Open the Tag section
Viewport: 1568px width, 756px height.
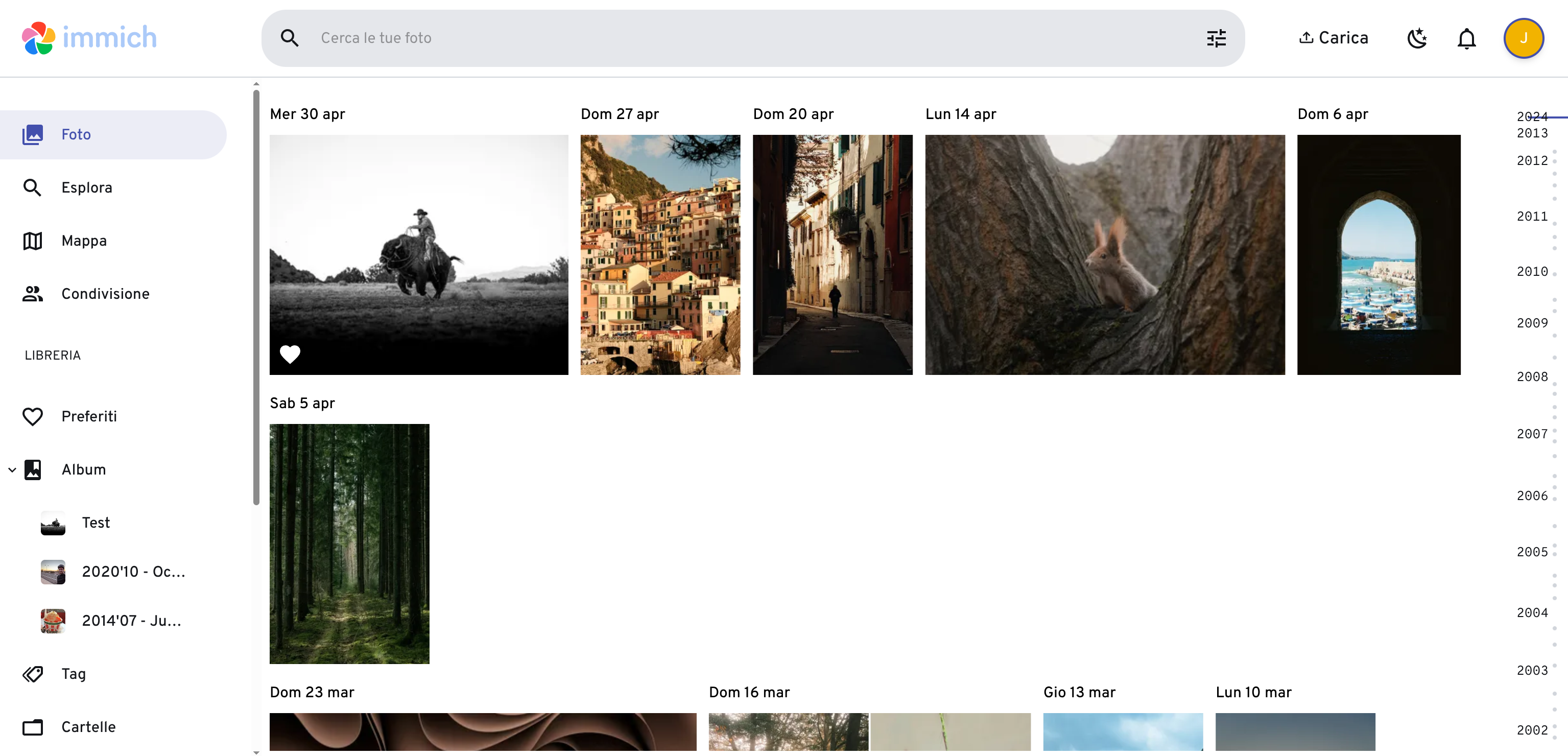tap(73, 674)
